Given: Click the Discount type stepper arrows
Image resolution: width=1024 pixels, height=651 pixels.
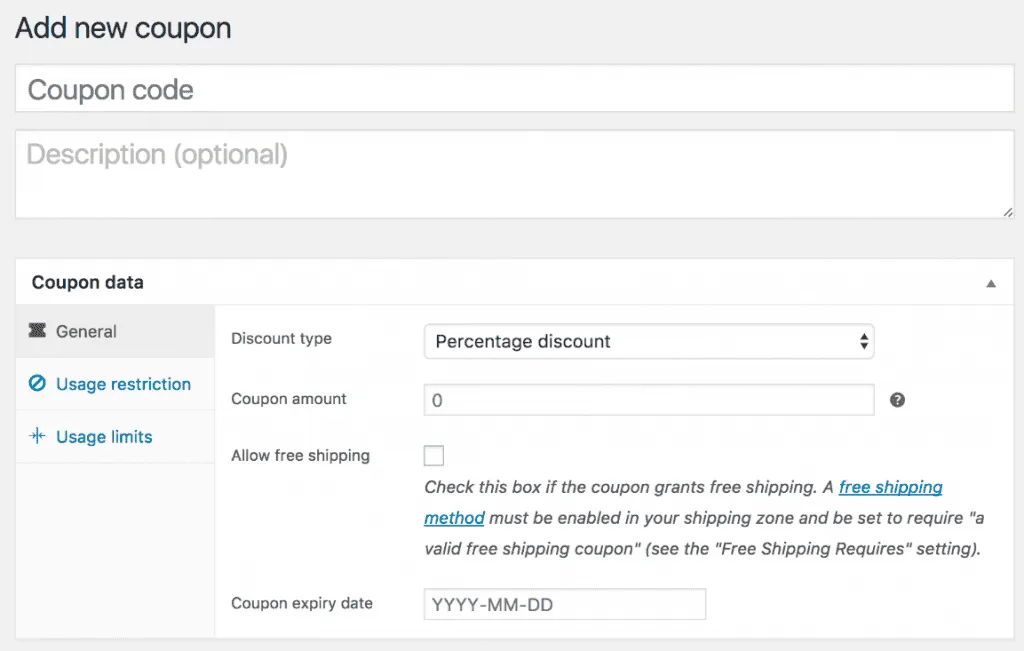Looking at the screenshot, I should tap(862, 341).
